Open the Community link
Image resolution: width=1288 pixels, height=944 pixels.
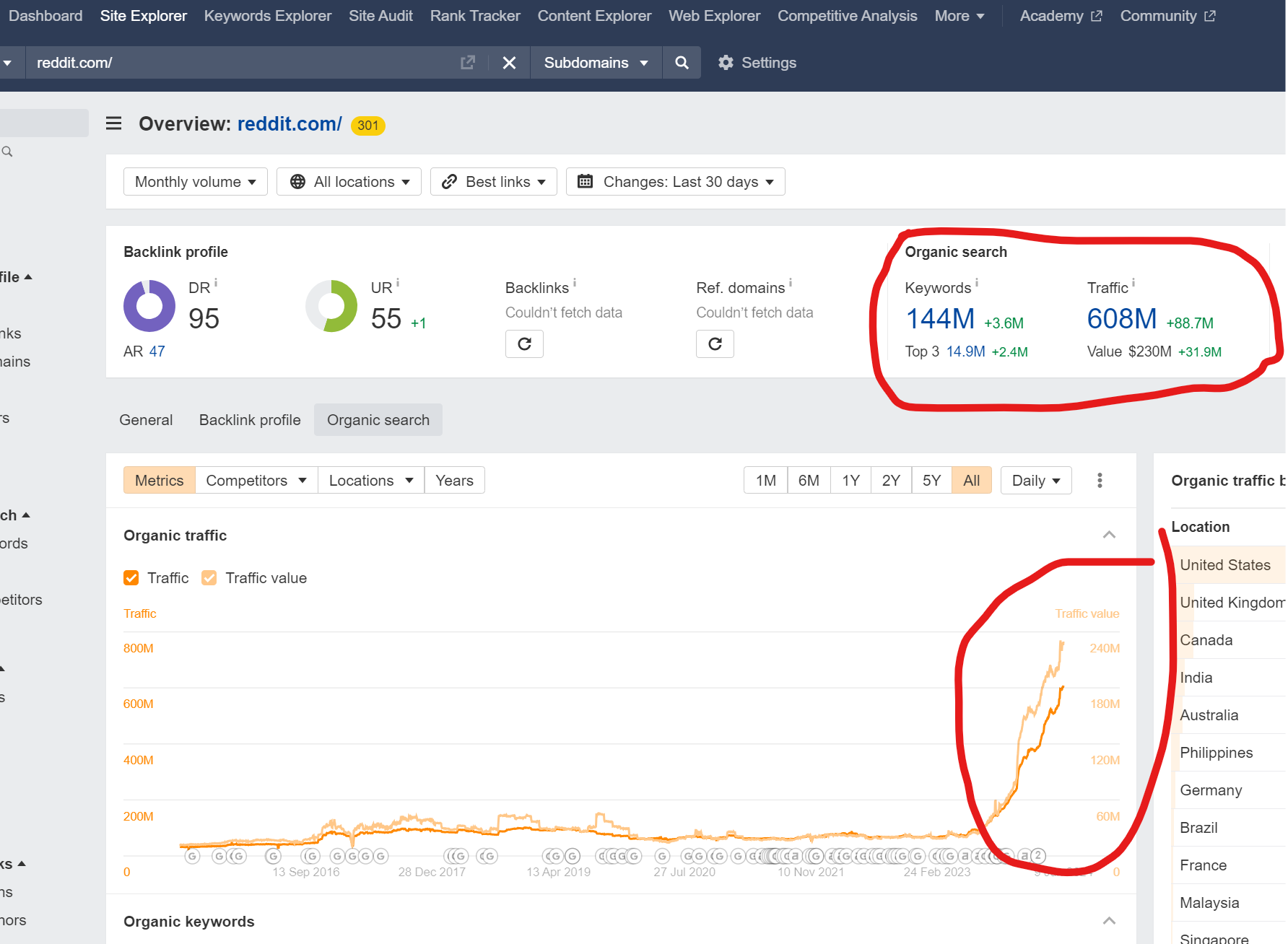[1167, 16]
